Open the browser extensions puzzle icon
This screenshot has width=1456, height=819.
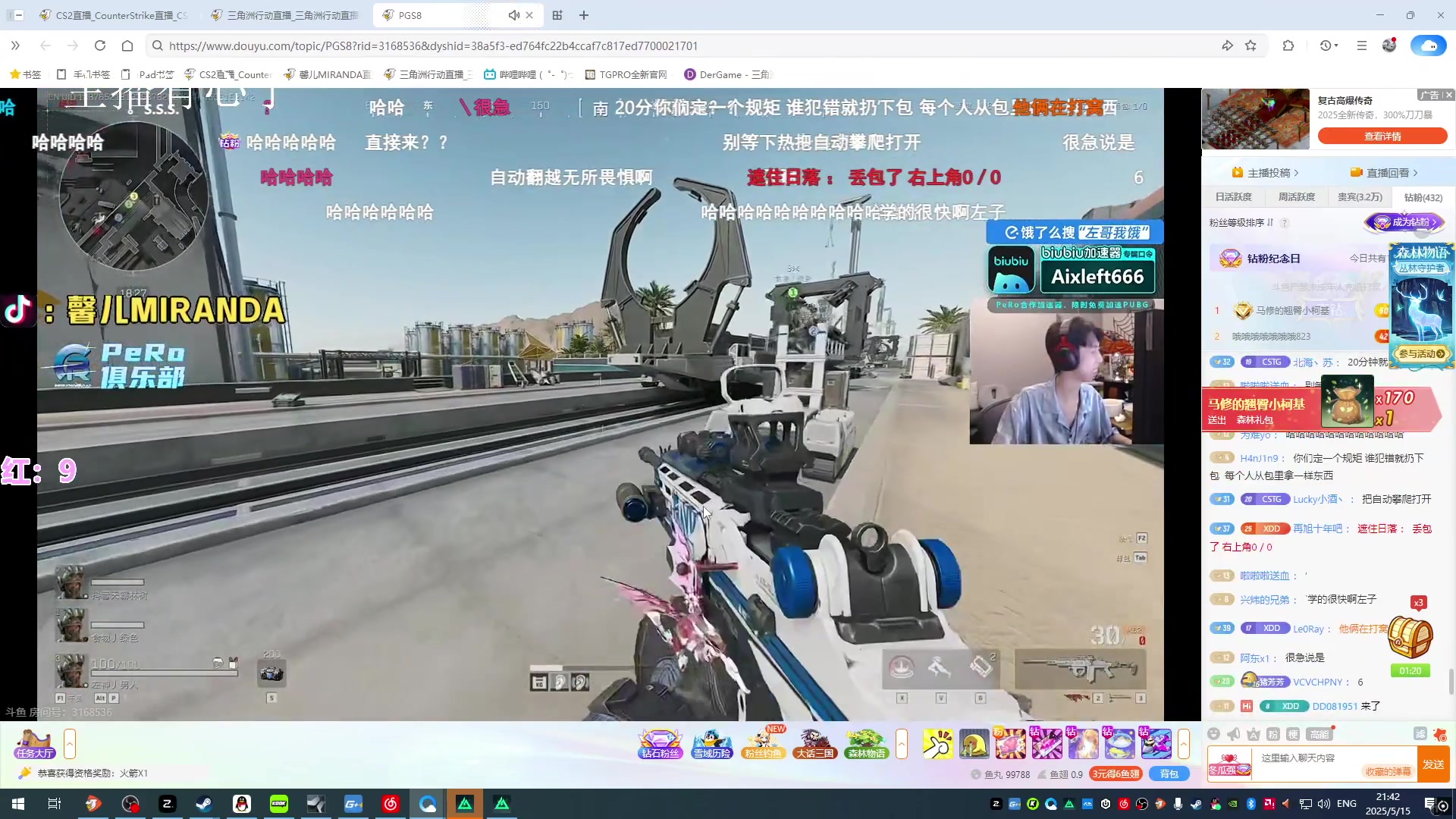(1288, 45)
